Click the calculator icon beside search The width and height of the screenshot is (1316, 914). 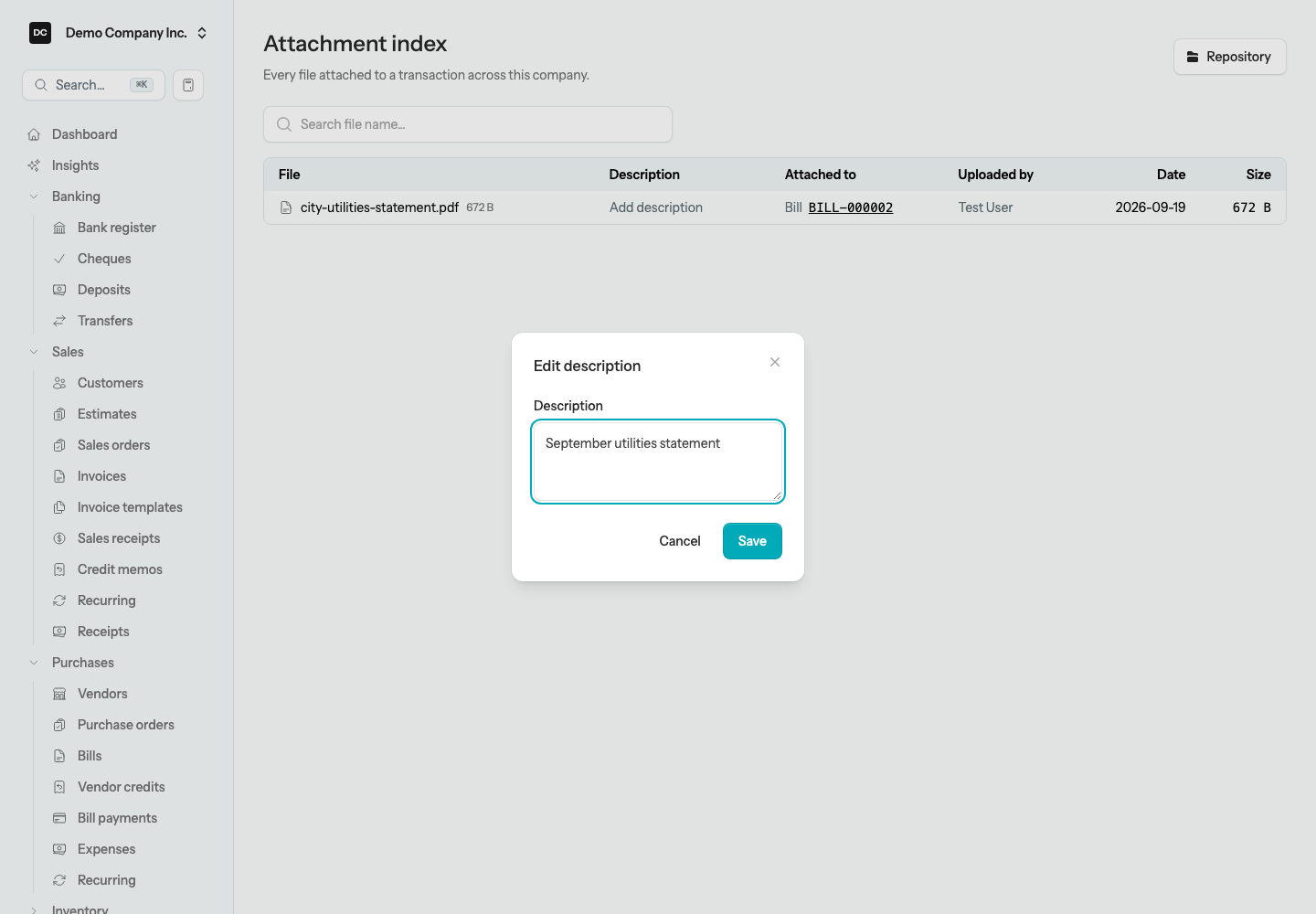188,85
